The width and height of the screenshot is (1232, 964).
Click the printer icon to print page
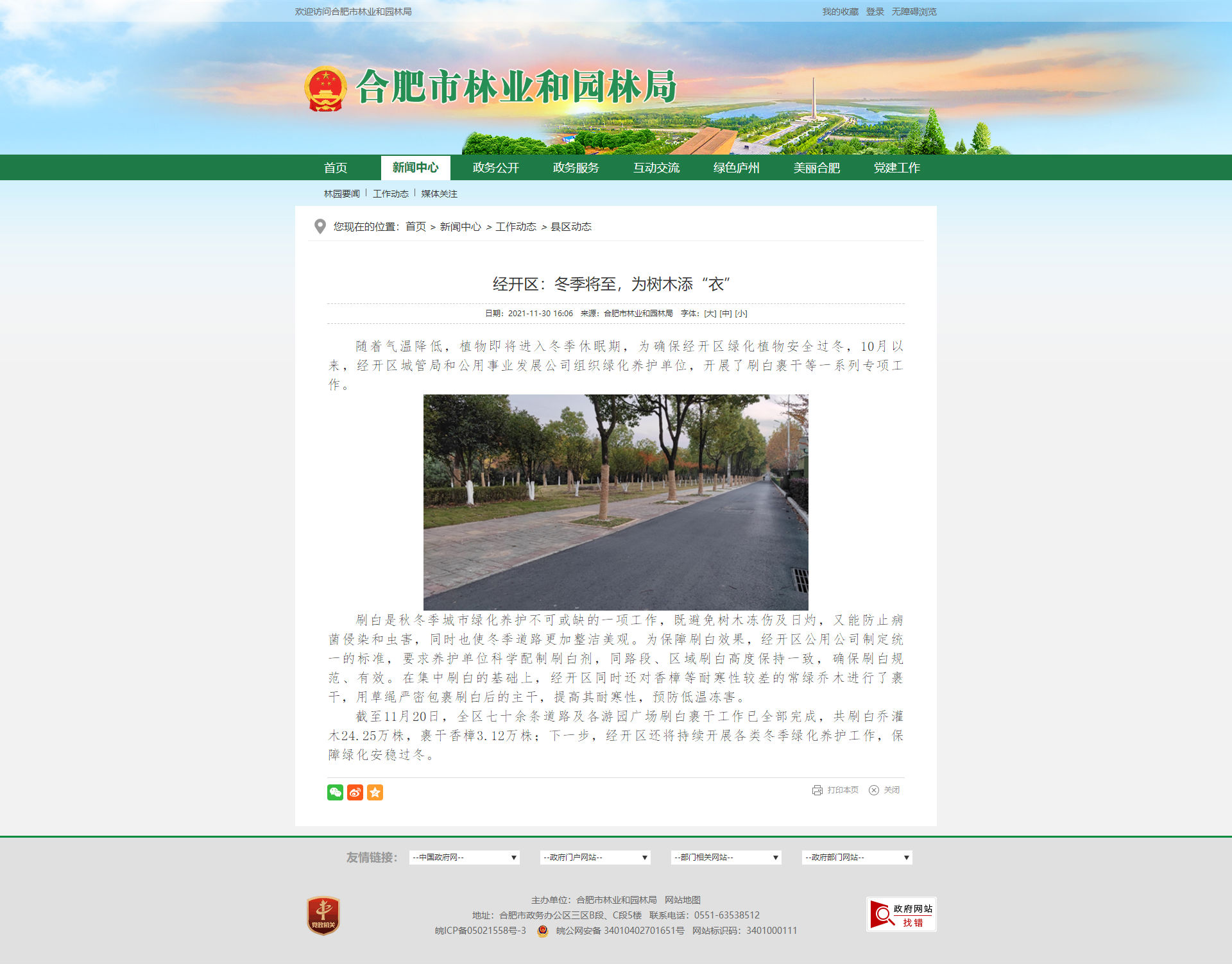pos(817,790)
